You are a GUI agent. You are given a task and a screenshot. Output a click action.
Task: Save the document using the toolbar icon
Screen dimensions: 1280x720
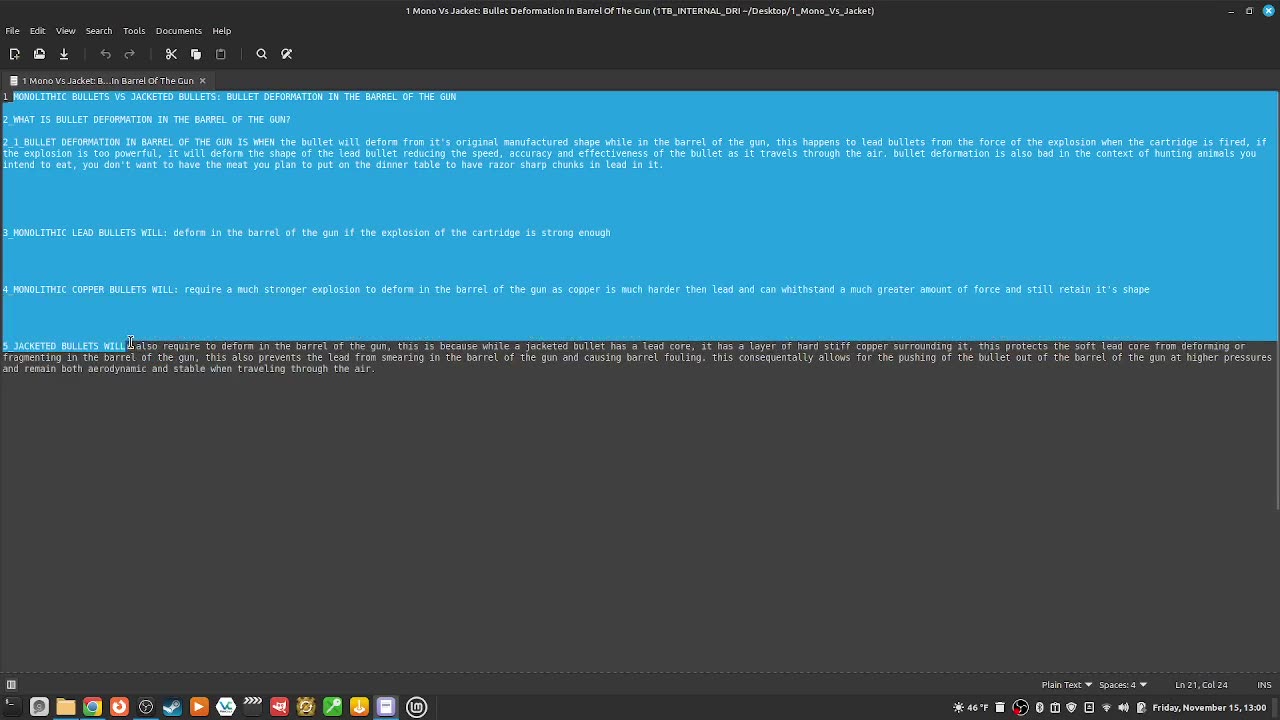(64, 54)
